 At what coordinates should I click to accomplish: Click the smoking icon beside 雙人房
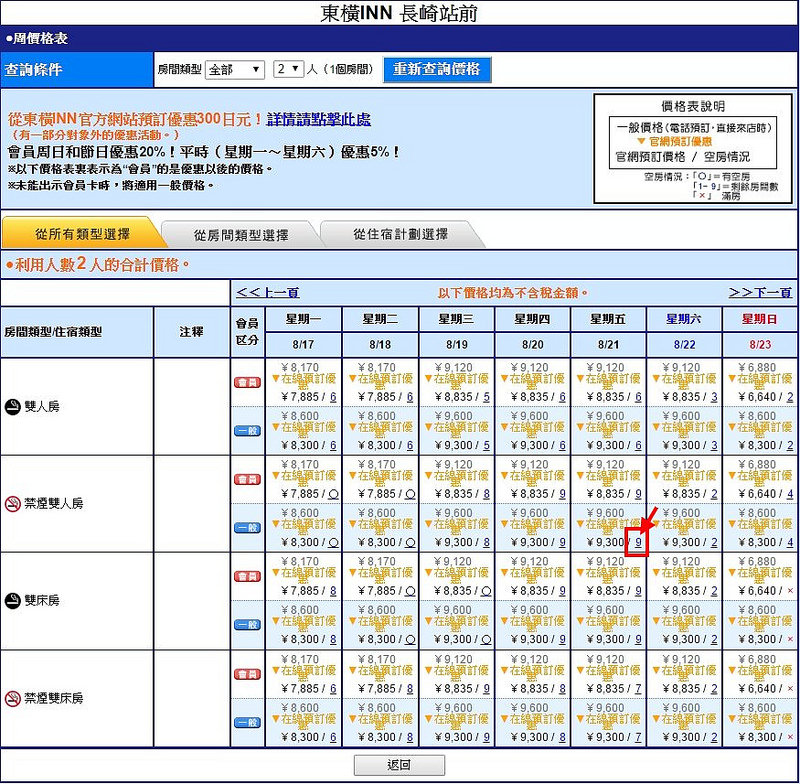(x=12, y=407)
